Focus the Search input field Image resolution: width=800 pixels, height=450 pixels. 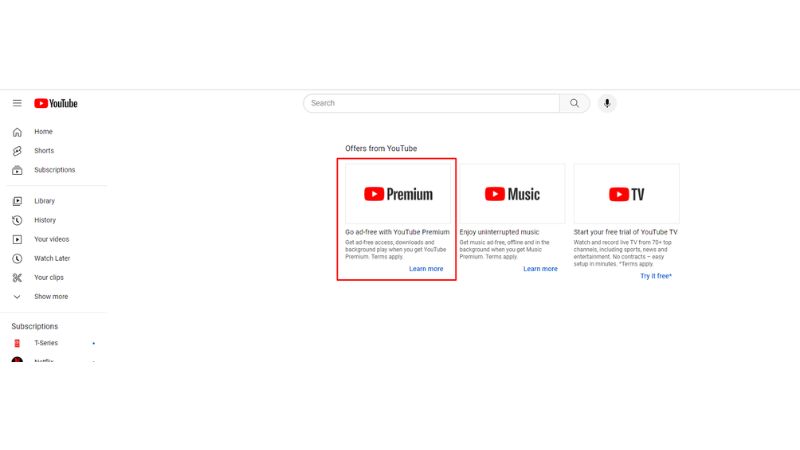[432, 103]
